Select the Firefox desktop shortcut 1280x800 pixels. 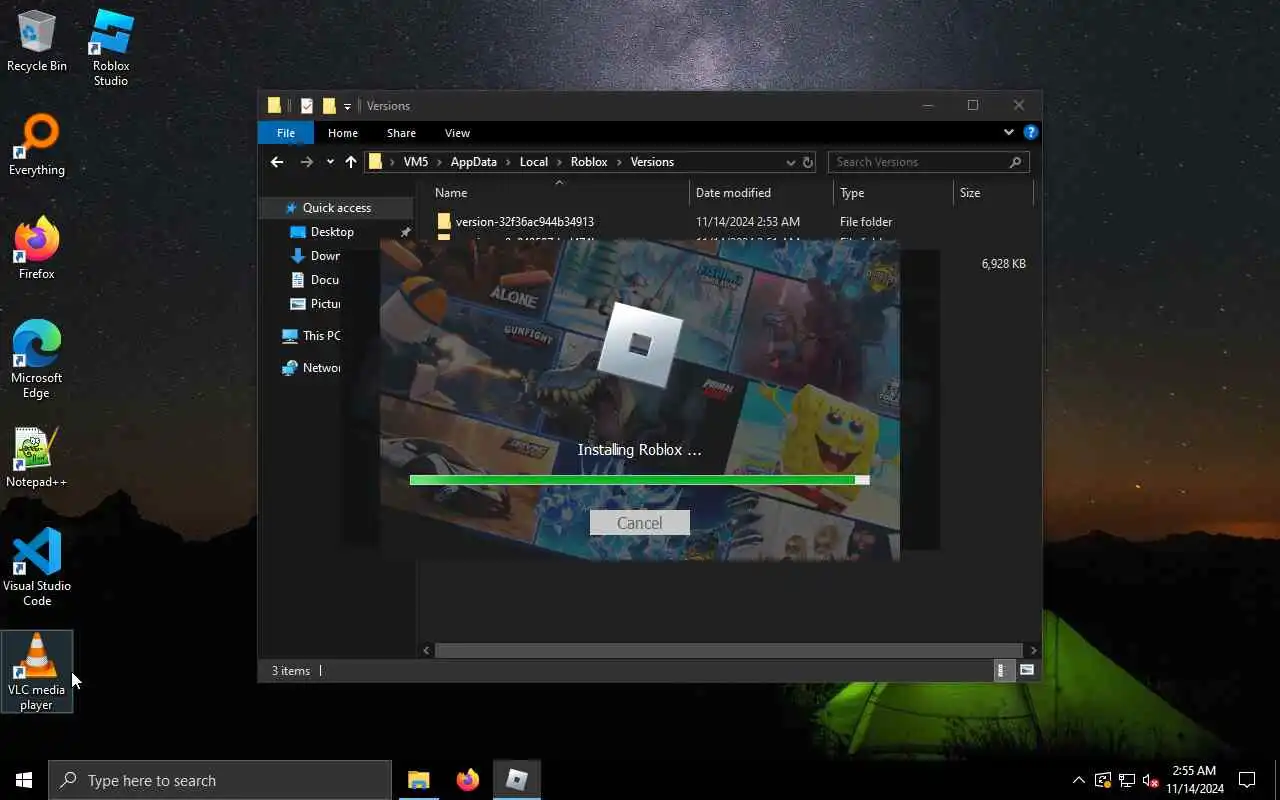point(37,250)
